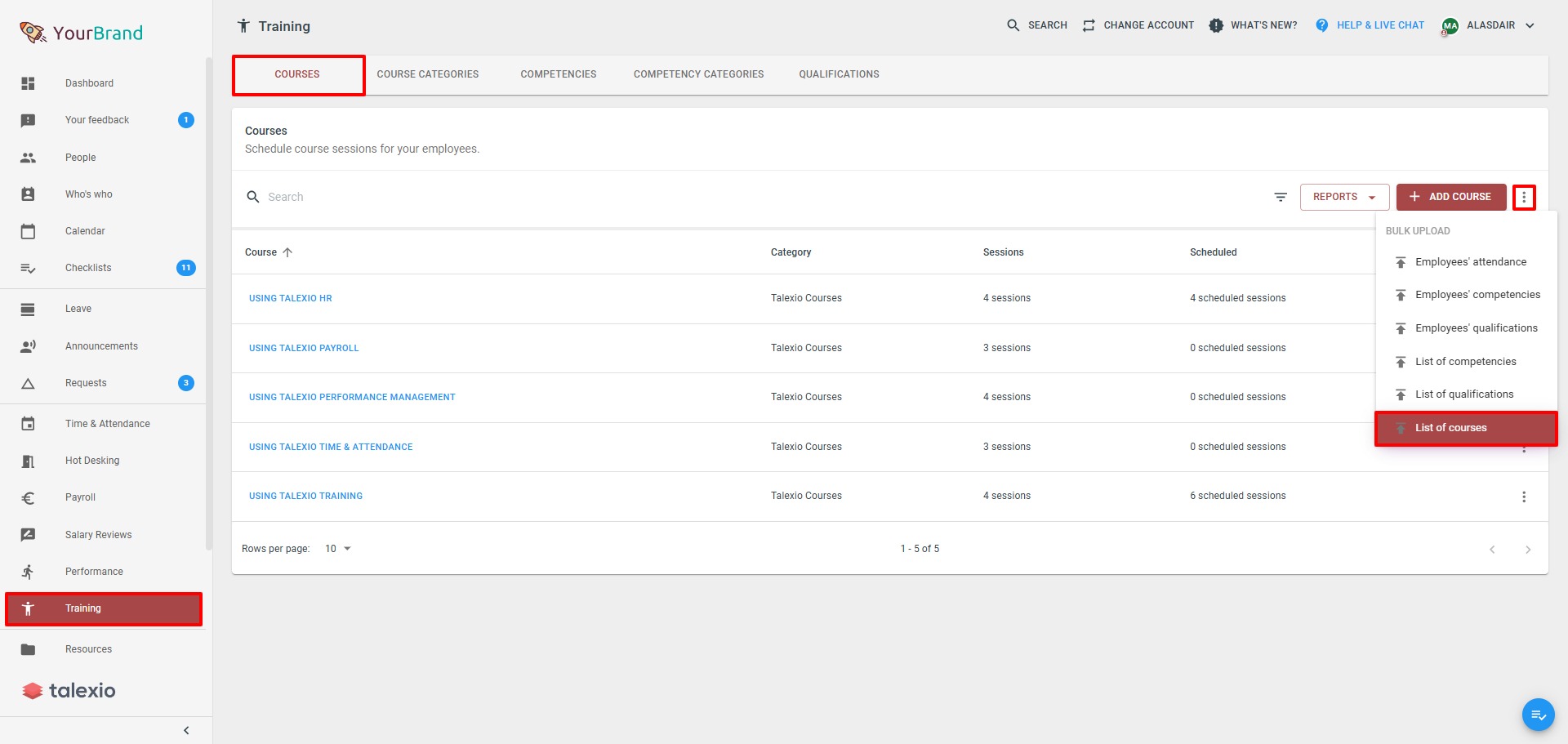Select Training in the sidebar
1568x744 pixels.
(x=104, y=609)
